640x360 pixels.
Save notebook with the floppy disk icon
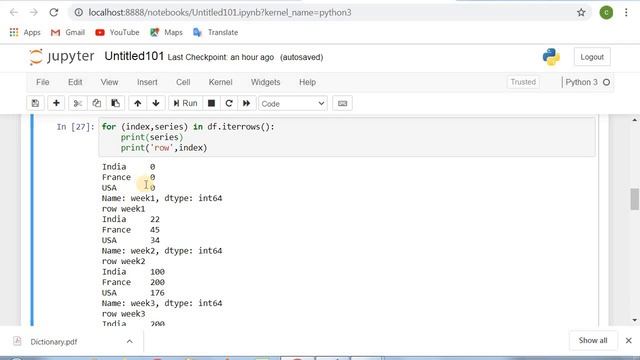(x=36, y=103)
